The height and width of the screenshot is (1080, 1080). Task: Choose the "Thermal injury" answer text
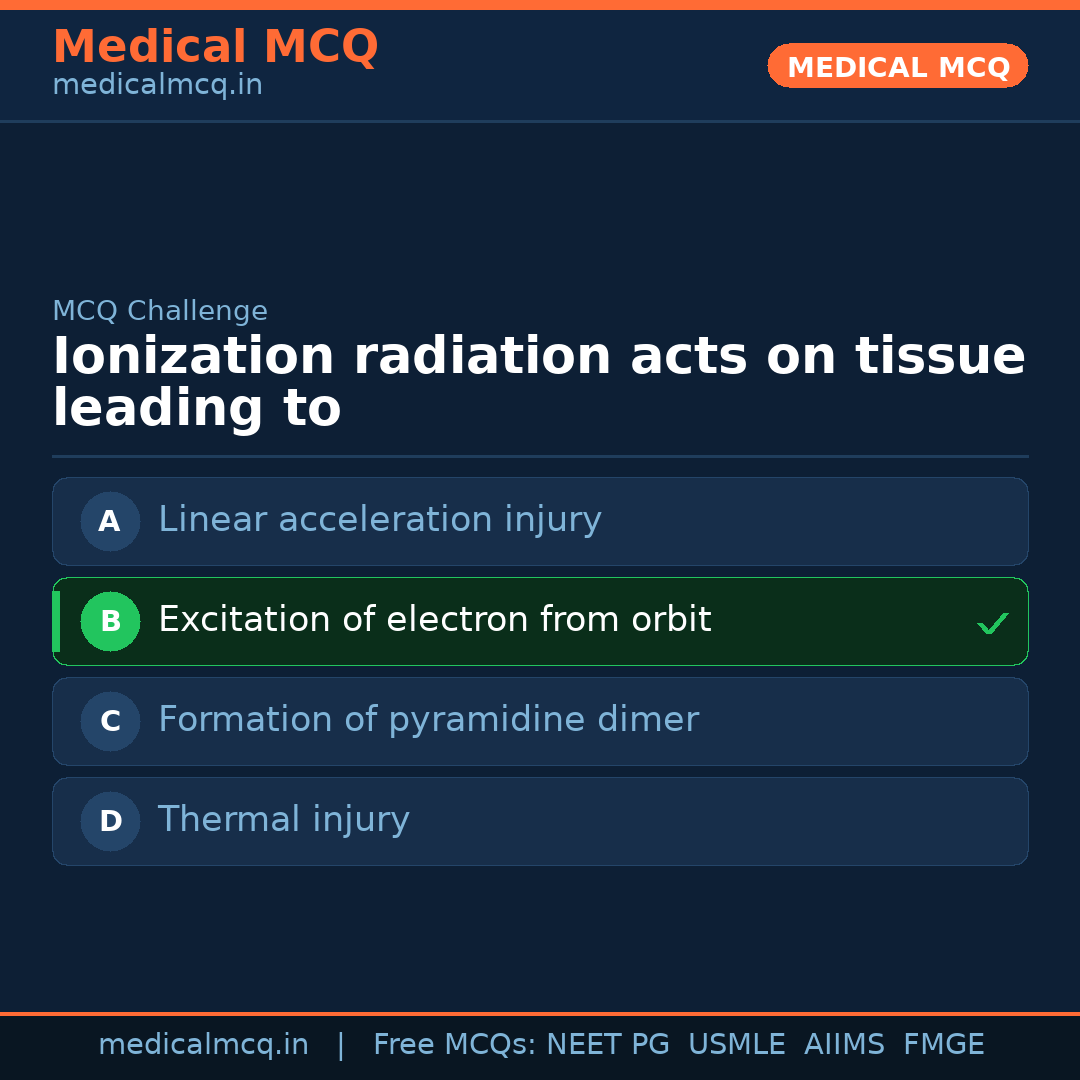[x=284, y=820]
